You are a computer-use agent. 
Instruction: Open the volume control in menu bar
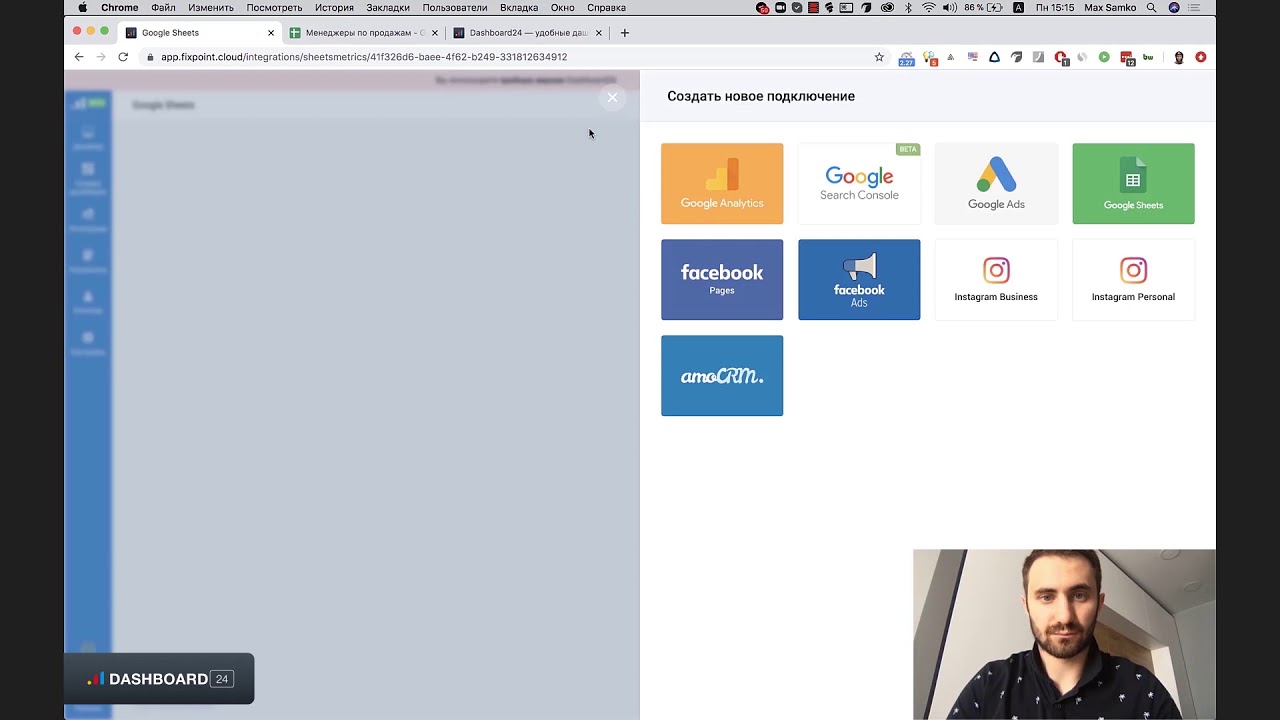(x=949, y=7)
